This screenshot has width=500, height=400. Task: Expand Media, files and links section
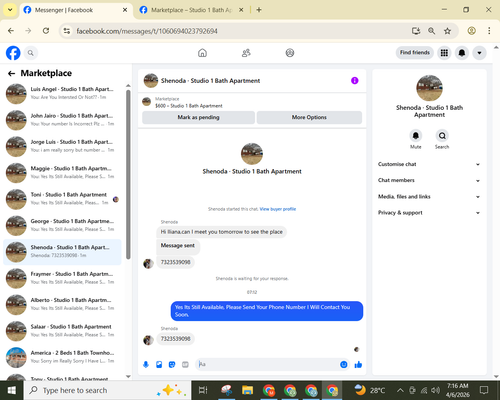429,197
